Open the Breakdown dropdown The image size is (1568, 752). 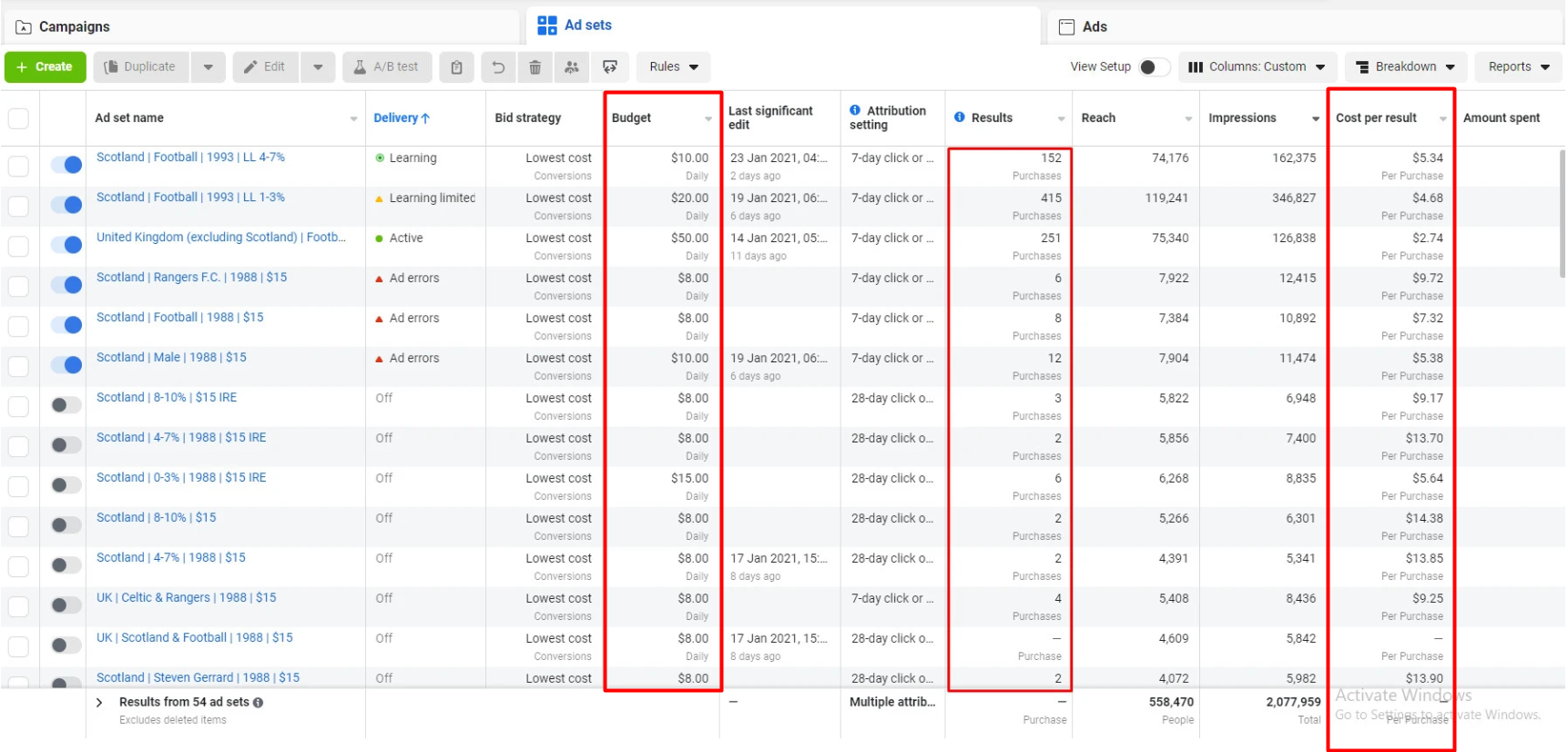click(1405, 67)
